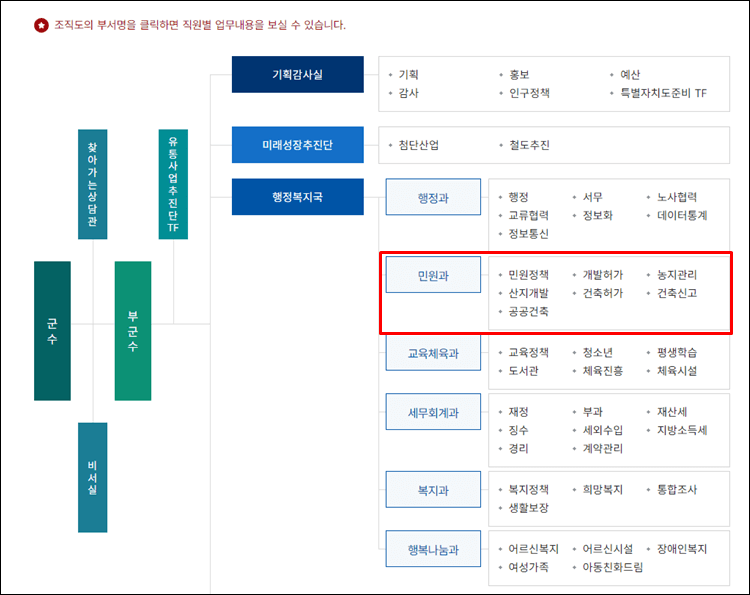The image size is (750, 595).
Task: Click the 정보화 team item
Action: pos(598,215)
